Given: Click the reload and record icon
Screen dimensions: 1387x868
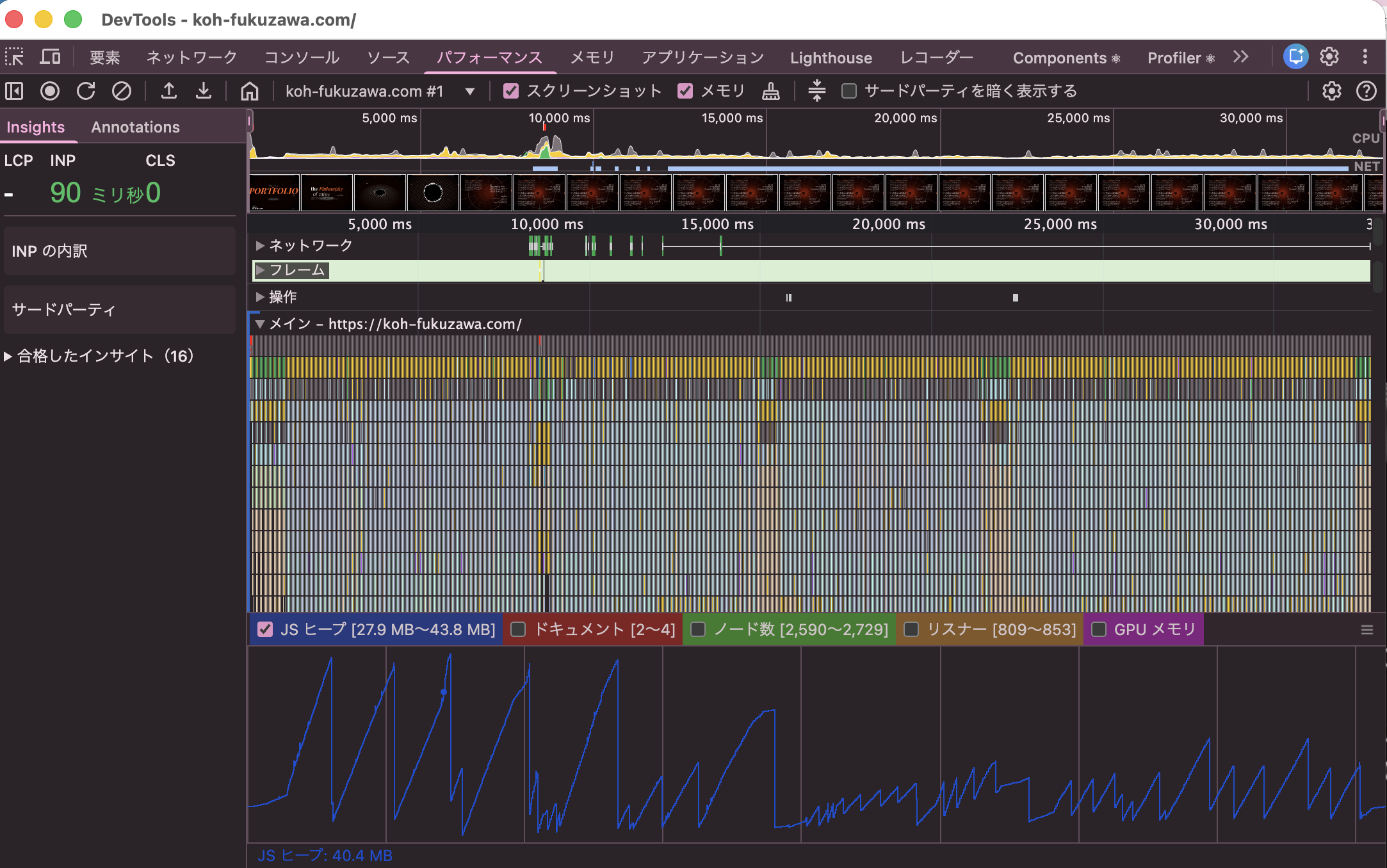Looking at the screenshot, I should (x=86, y=92).
